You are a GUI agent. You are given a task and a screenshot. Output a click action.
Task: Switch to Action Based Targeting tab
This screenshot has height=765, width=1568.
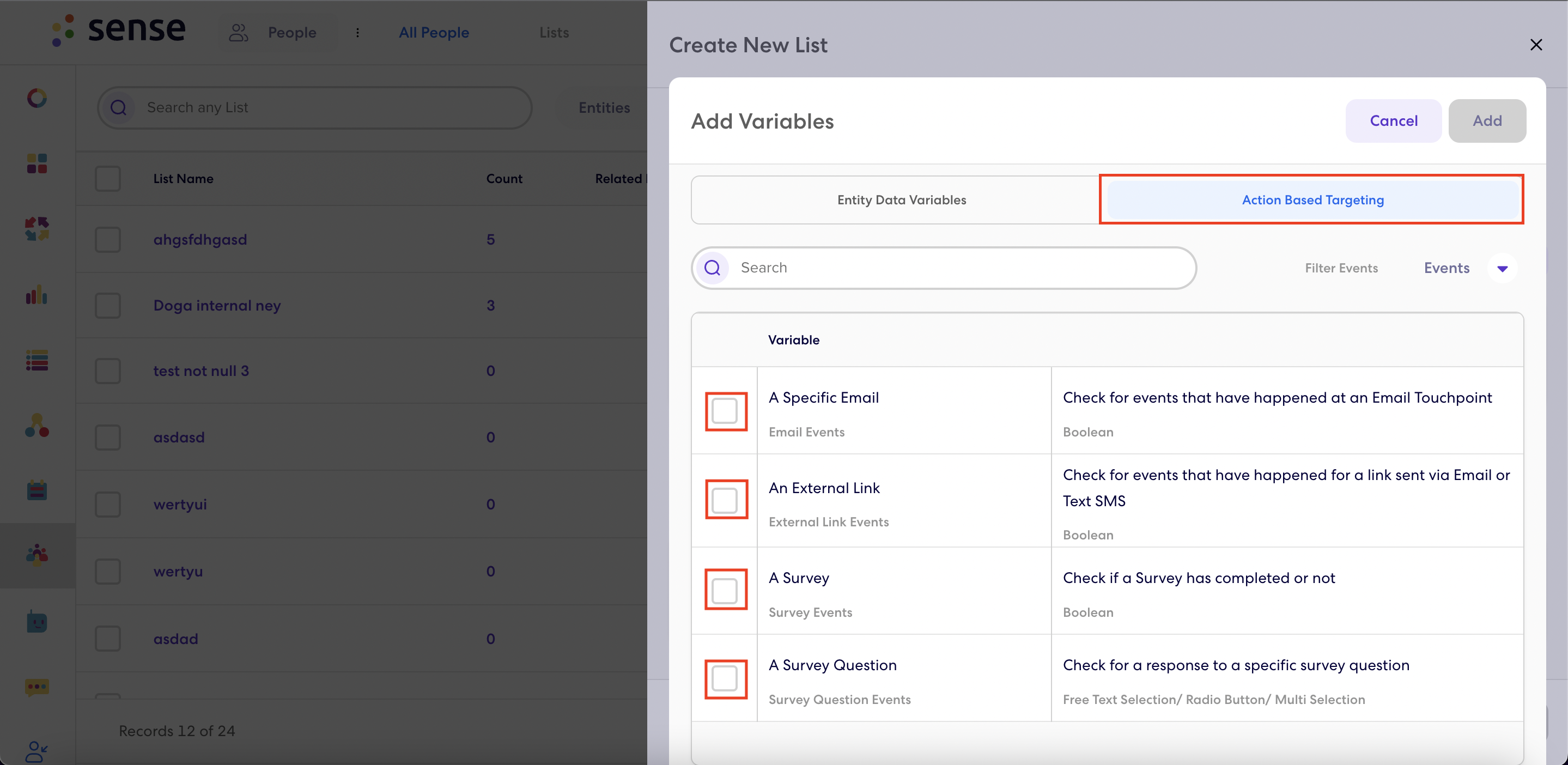coord(1312,199)
